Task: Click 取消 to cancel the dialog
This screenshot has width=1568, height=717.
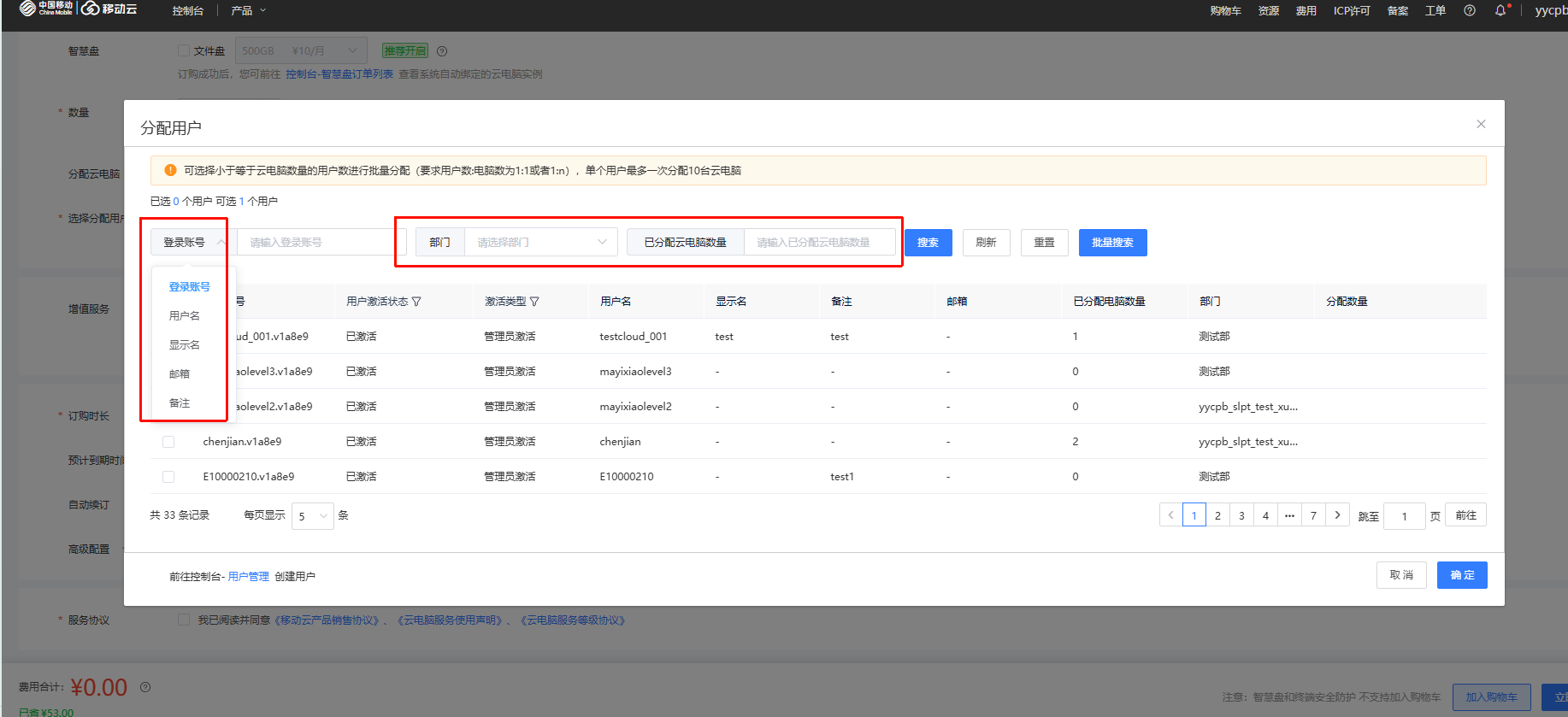Action: (x=1402, y=575)
